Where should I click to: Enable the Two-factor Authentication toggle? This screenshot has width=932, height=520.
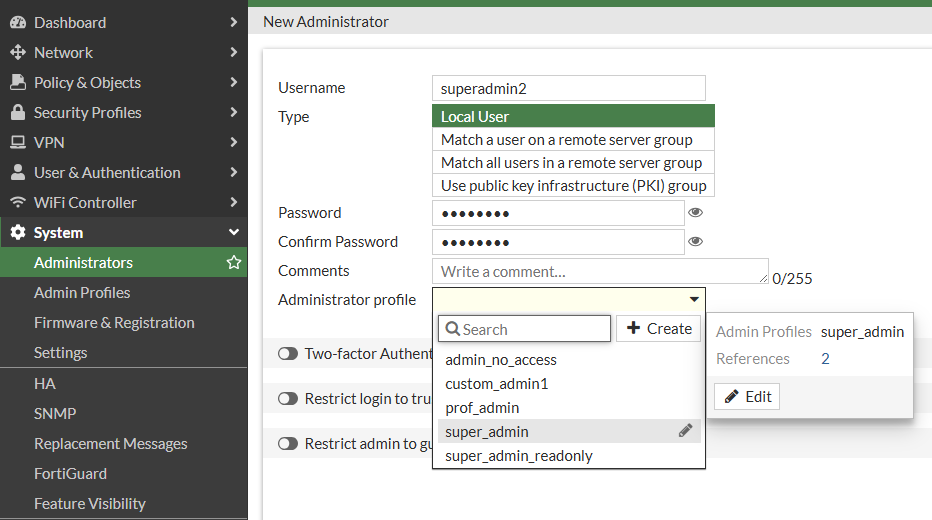[x=288, y=353]
